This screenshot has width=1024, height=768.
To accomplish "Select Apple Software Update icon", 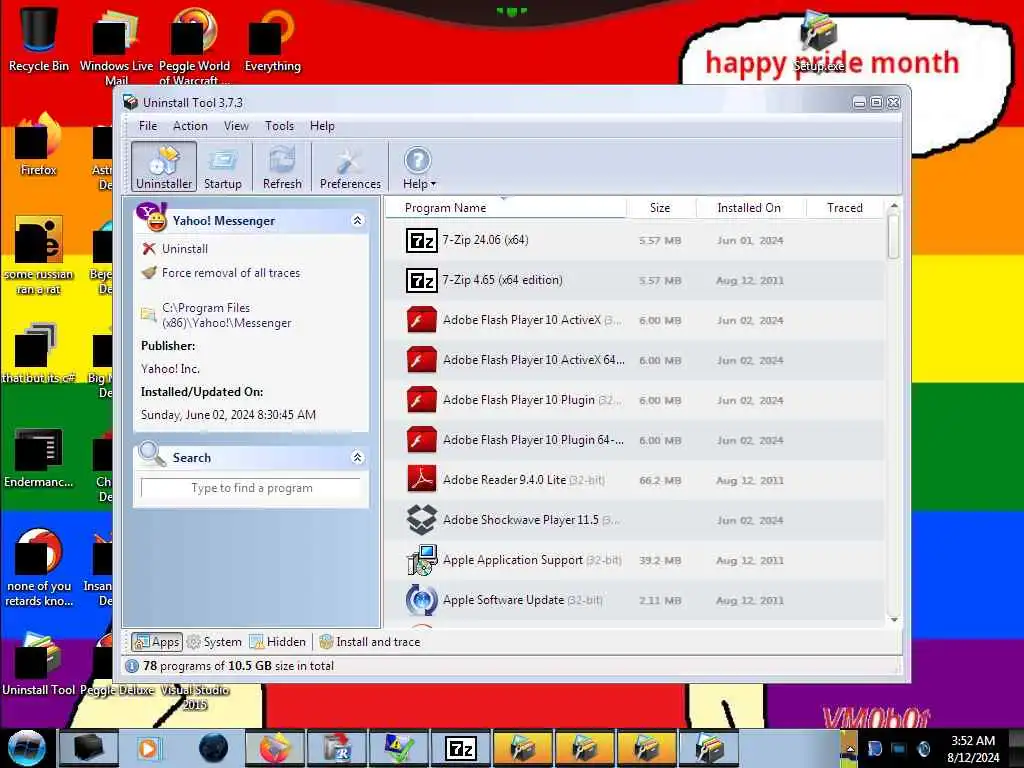I will [421, 600].
